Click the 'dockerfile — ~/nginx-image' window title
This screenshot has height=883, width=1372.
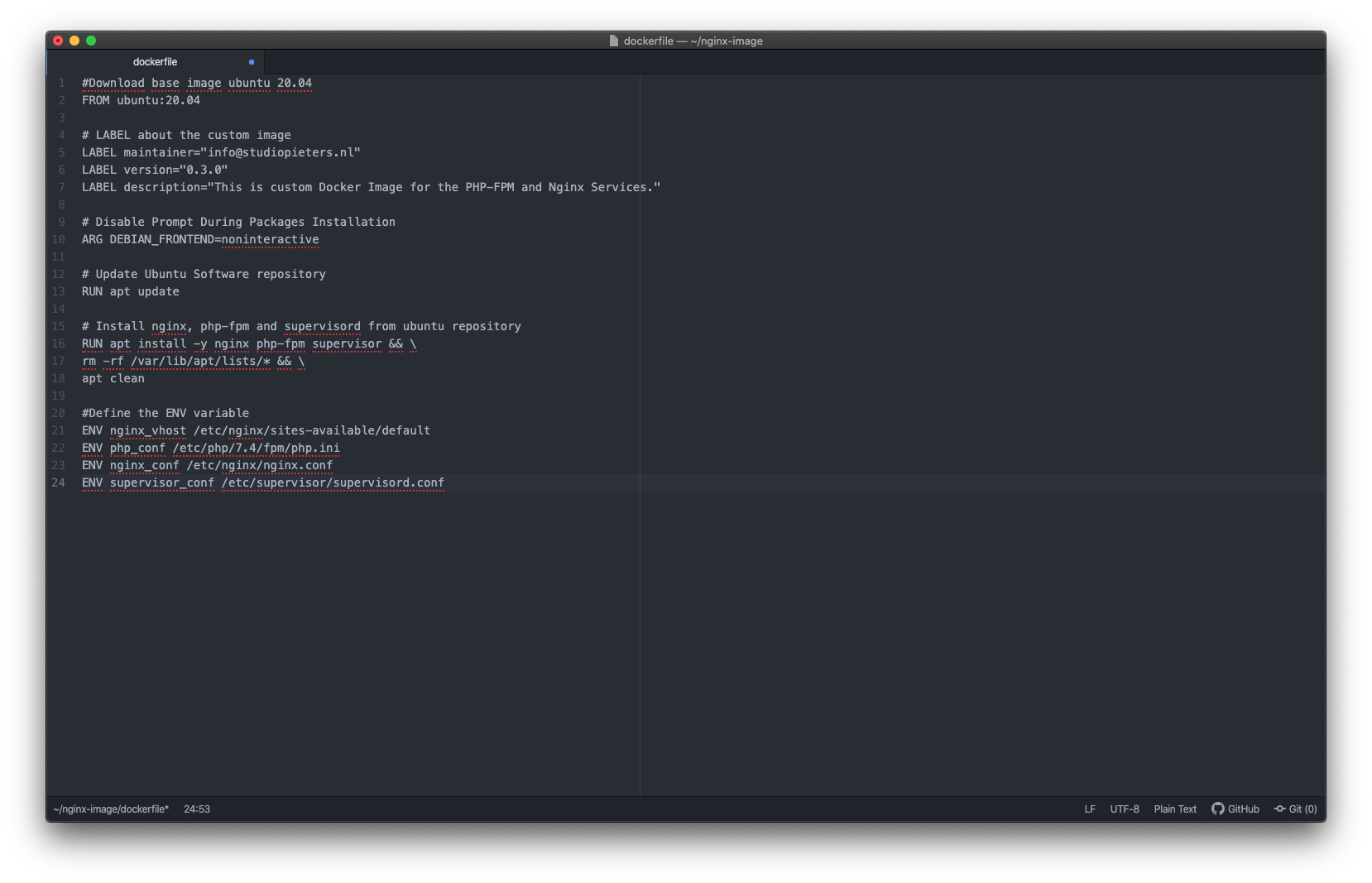coord(693,41)
